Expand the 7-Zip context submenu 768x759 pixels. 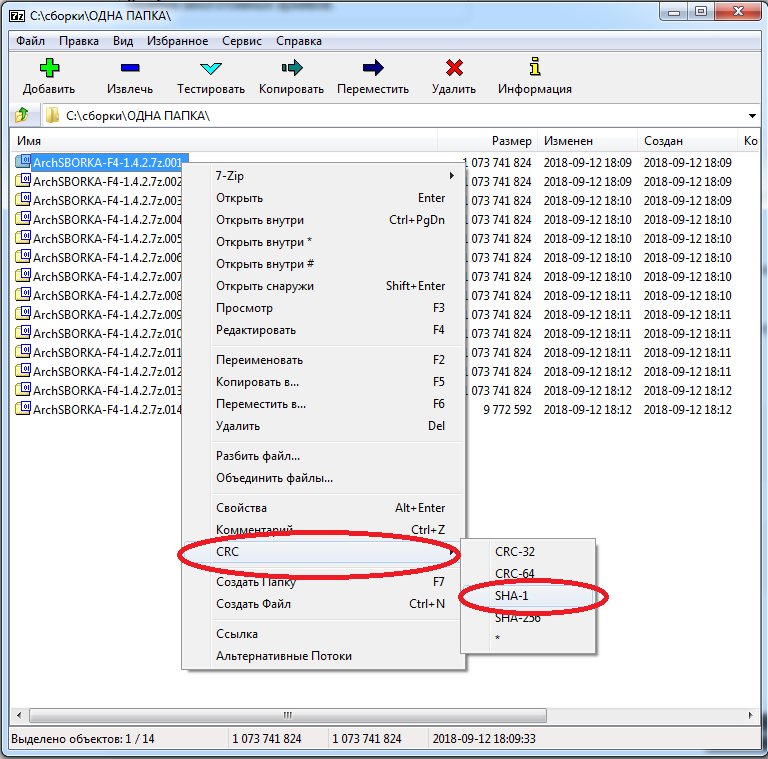(330, 176)
